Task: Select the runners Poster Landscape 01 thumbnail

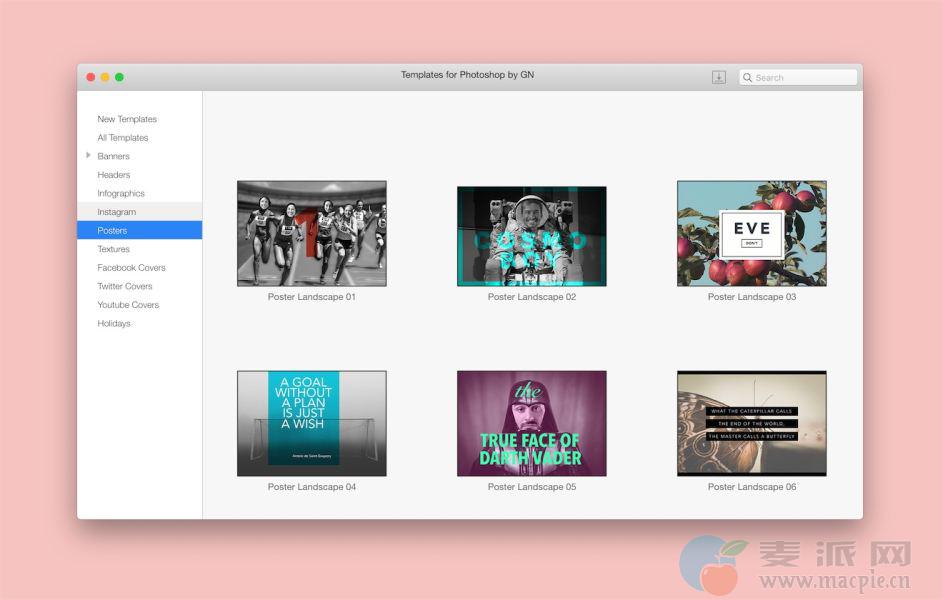Action: click(x=311, y=233)
